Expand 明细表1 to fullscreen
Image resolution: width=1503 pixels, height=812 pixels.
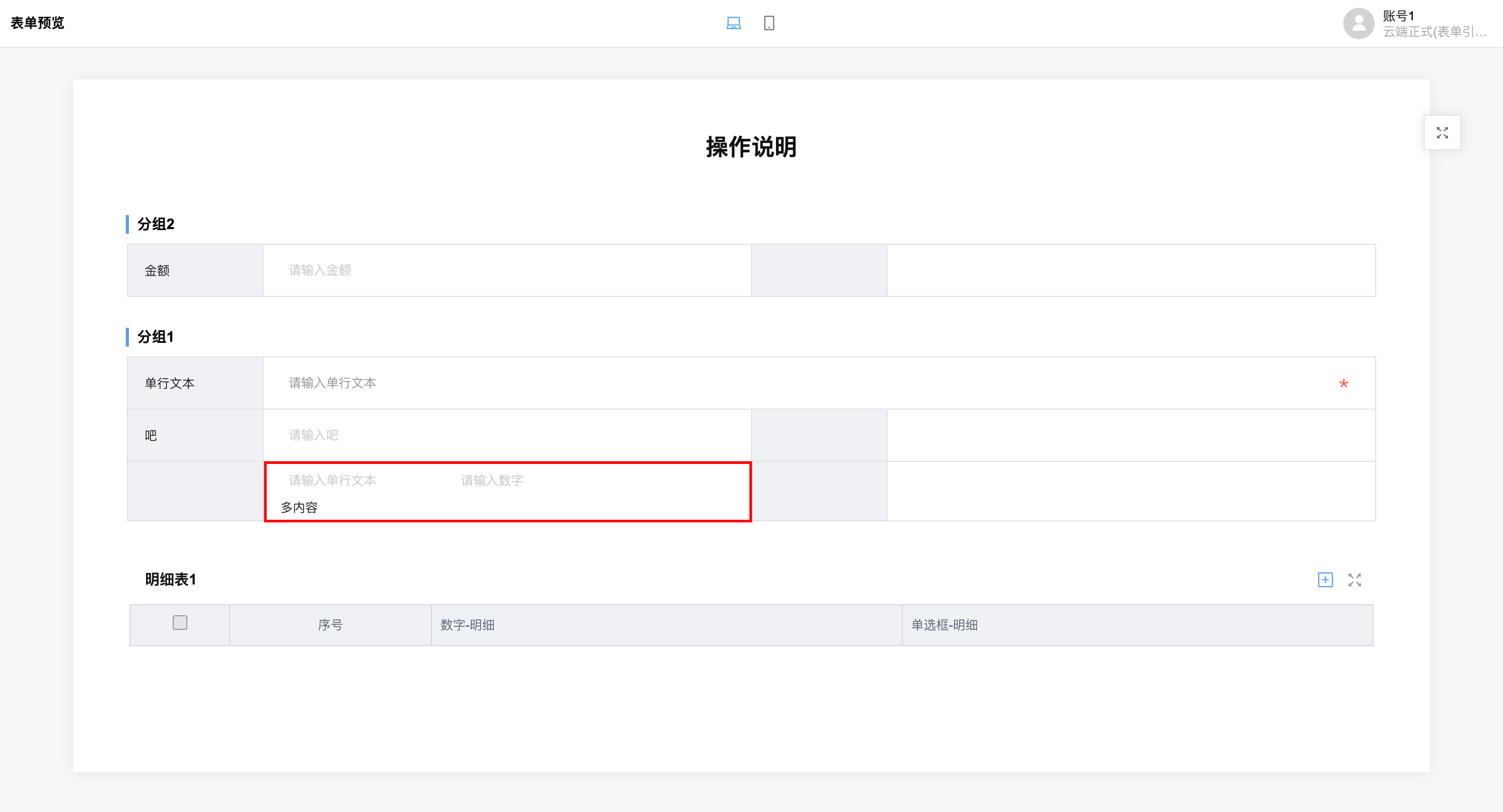(x=1355, y=580)
